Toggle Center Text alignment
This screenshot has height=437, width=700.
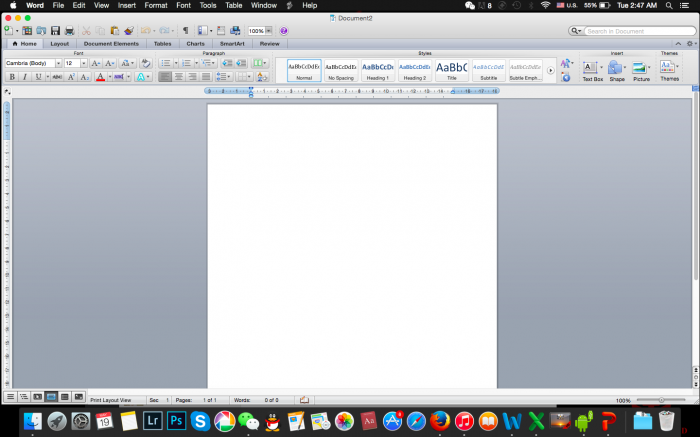(x=179, y=77)
